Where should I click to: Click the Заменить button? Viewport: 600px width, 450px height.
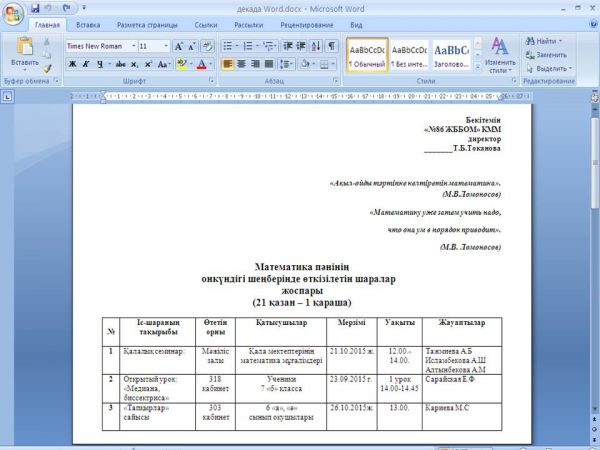(x=550, y=55)
